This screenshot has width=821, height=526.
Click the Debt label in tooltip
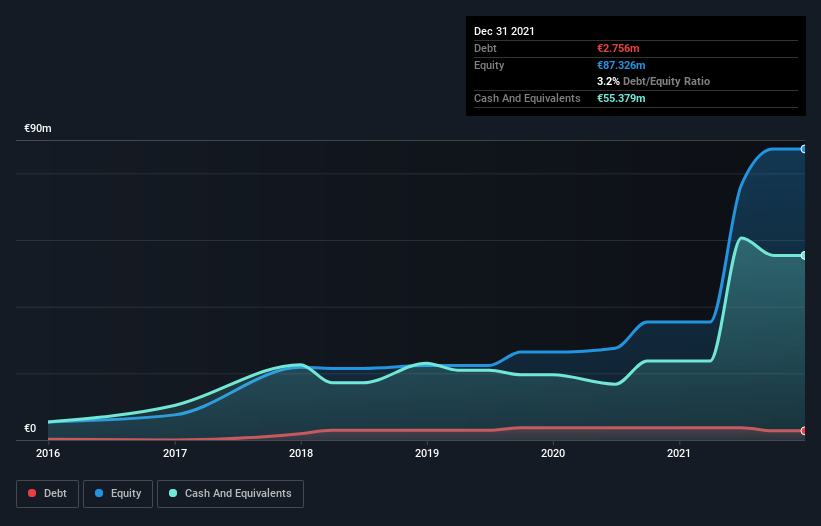coord(485,48)
